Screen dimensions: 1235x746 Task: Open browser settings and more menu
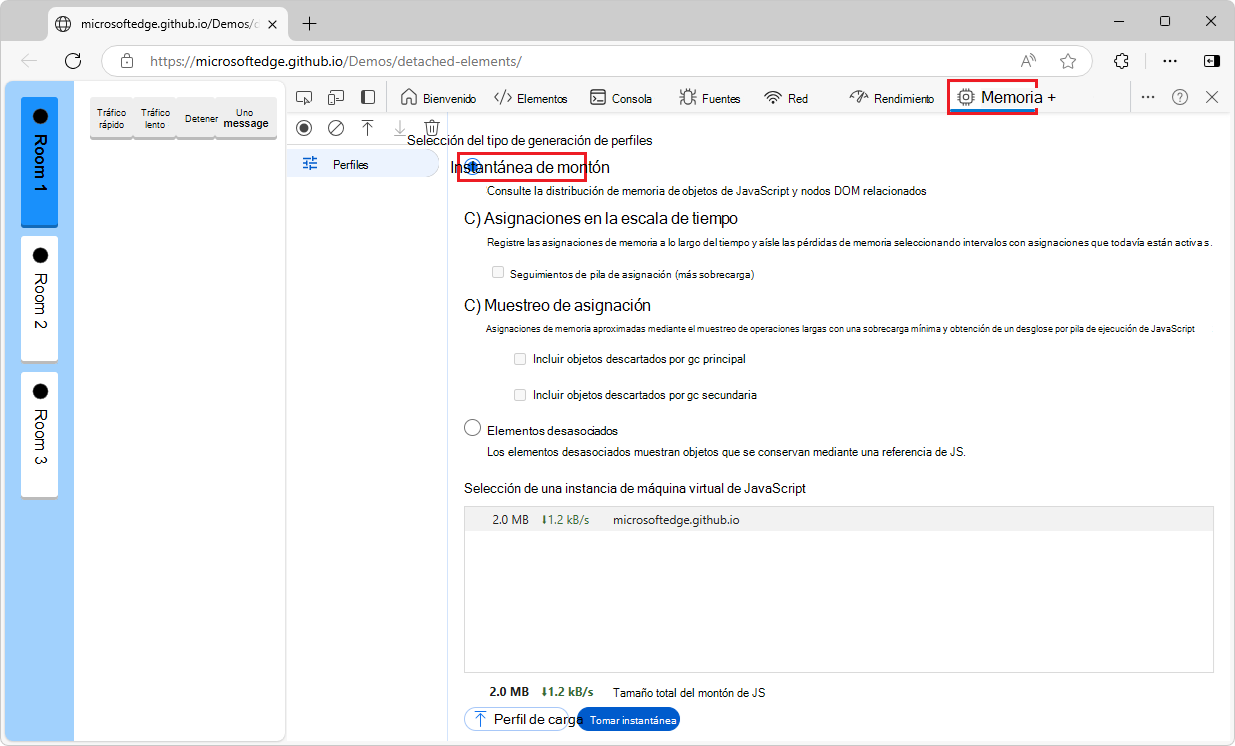[1170, 60]
